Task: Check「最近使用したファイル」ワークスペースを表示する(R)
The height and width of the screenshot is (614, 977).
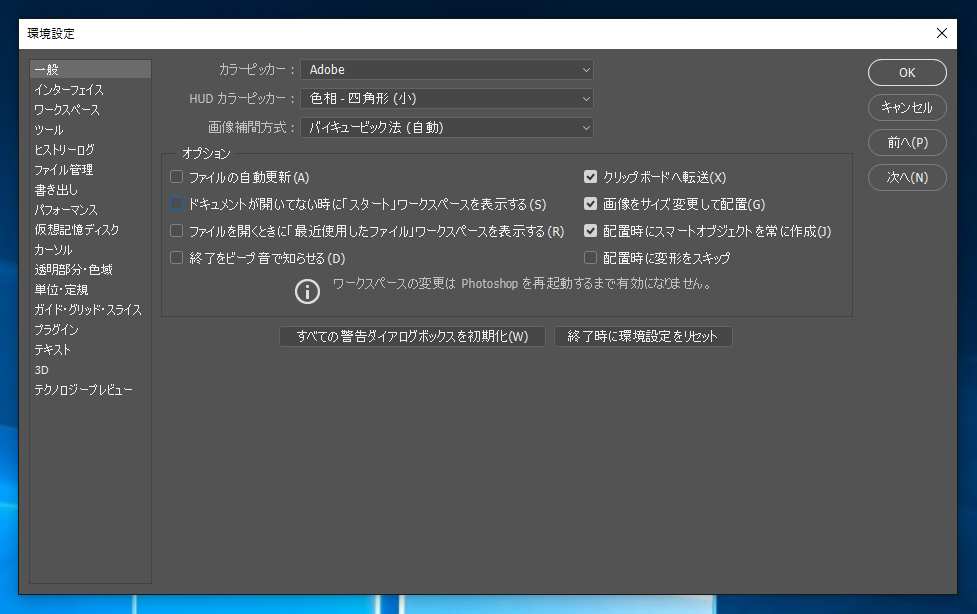Action: tap(176, 231)
